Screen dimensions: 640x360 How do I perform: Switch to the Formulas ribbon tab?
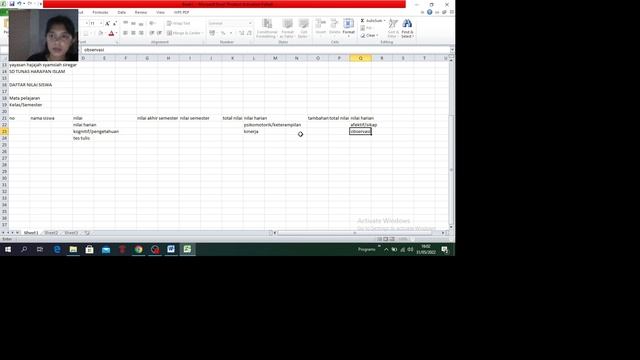(100, 13)
